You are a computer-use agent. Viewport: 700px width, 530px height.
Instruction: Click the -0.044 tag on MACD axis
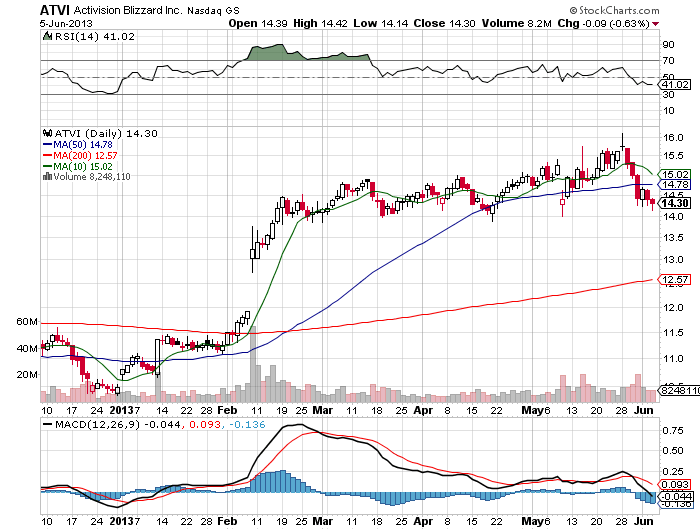[677, 496]
